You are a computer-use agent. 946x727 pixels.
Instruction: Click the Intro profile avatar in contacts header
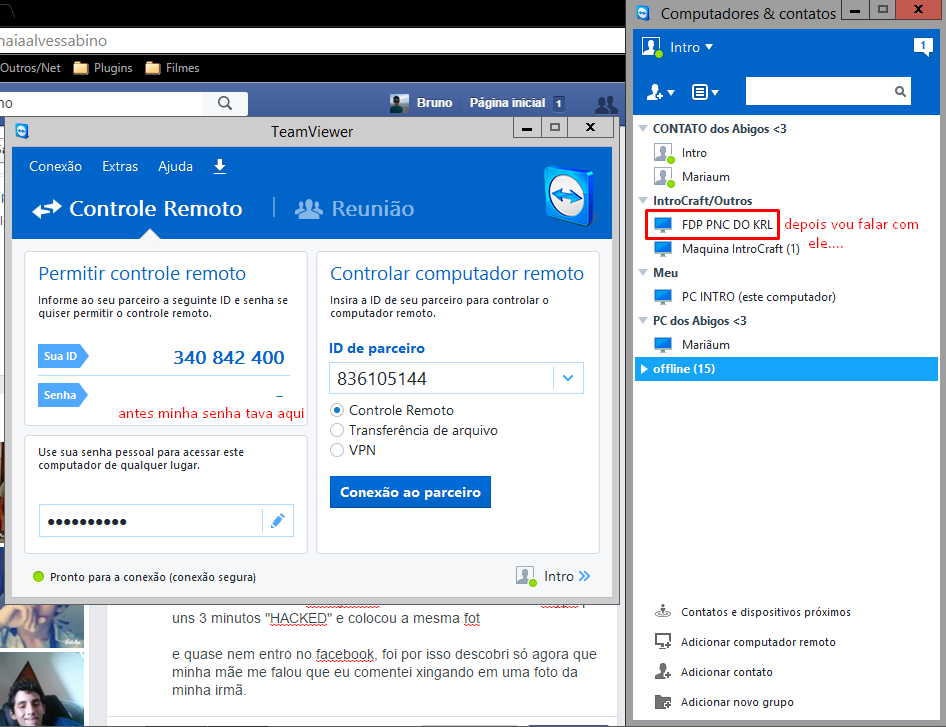[652, 47]
